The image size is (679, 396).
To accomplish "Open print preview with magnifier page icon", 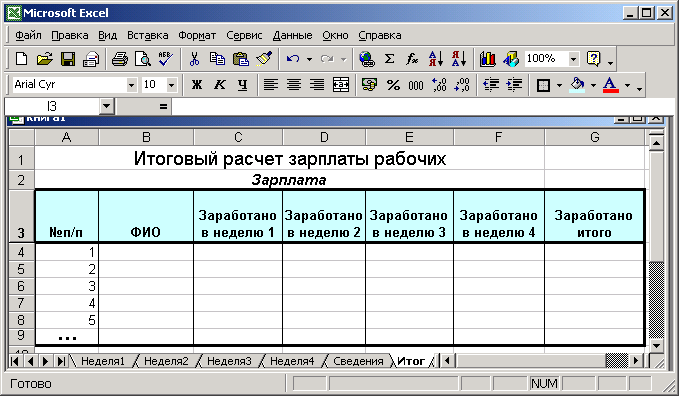I will tap(142, 59).
